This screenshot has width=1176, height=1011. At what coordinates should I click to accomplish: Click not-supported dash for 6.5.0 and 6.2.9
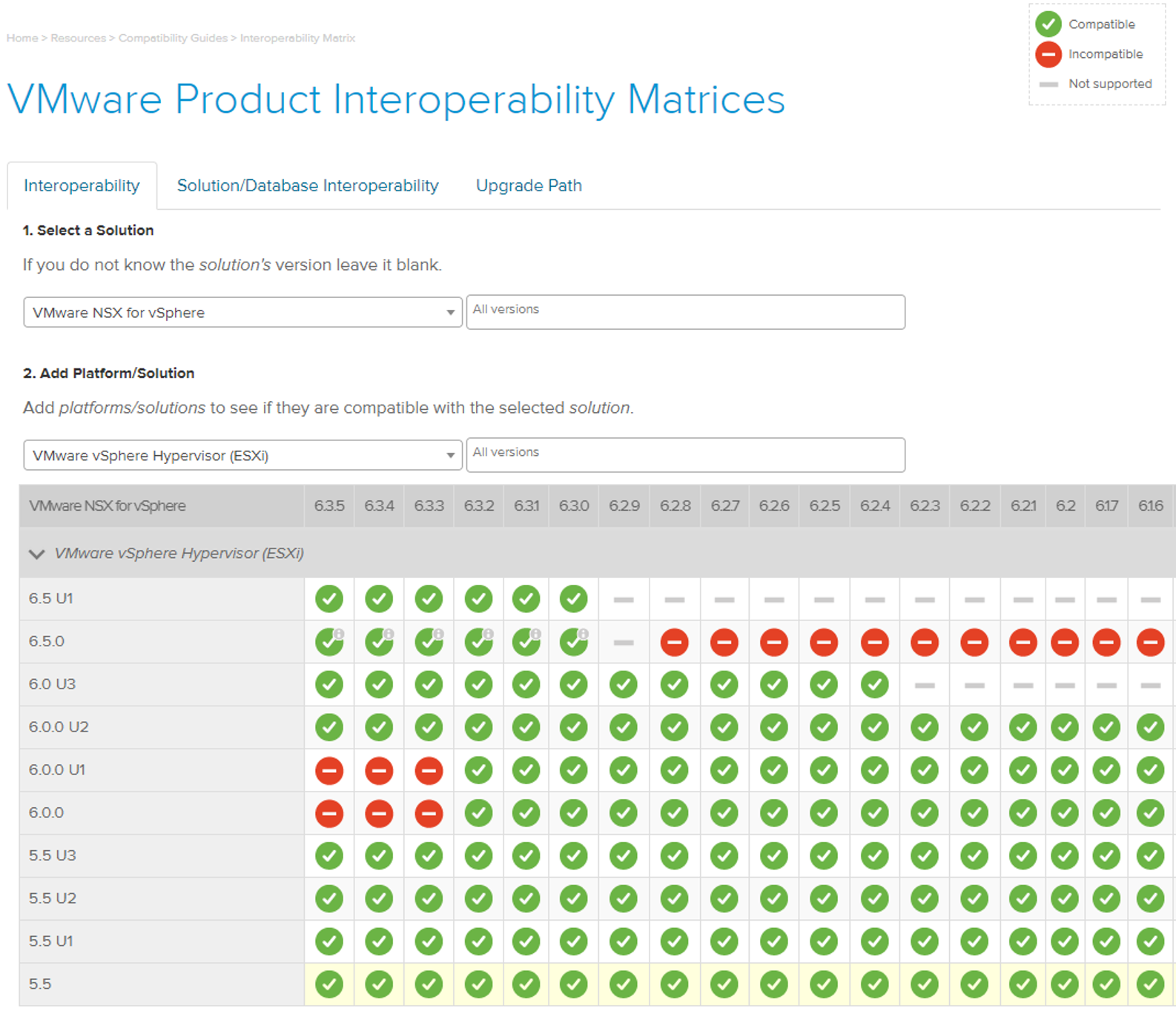(624, 643)
